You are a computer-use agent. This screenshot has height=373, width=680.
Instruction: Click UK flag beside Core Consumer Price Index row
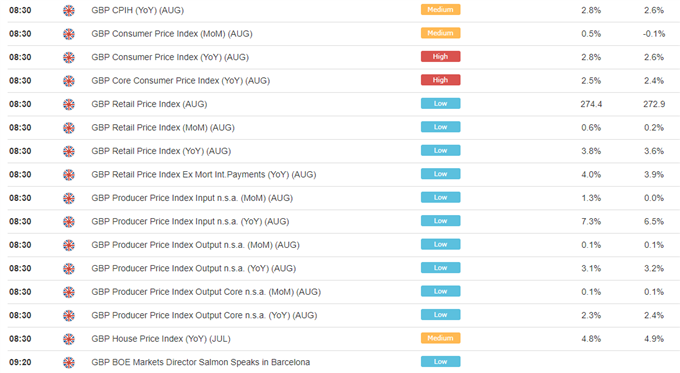click(x=69, y=81)
